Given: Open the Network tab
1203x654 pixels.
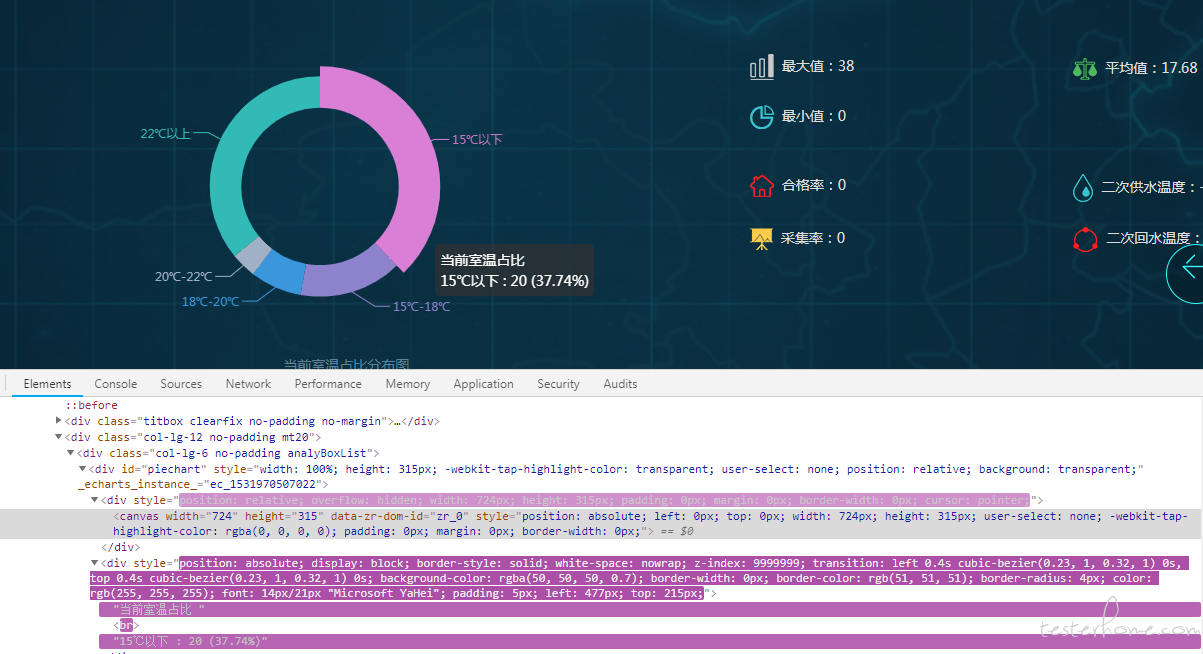Looking at the screenshot, I should pyautogui.click(x=248, y=384).
